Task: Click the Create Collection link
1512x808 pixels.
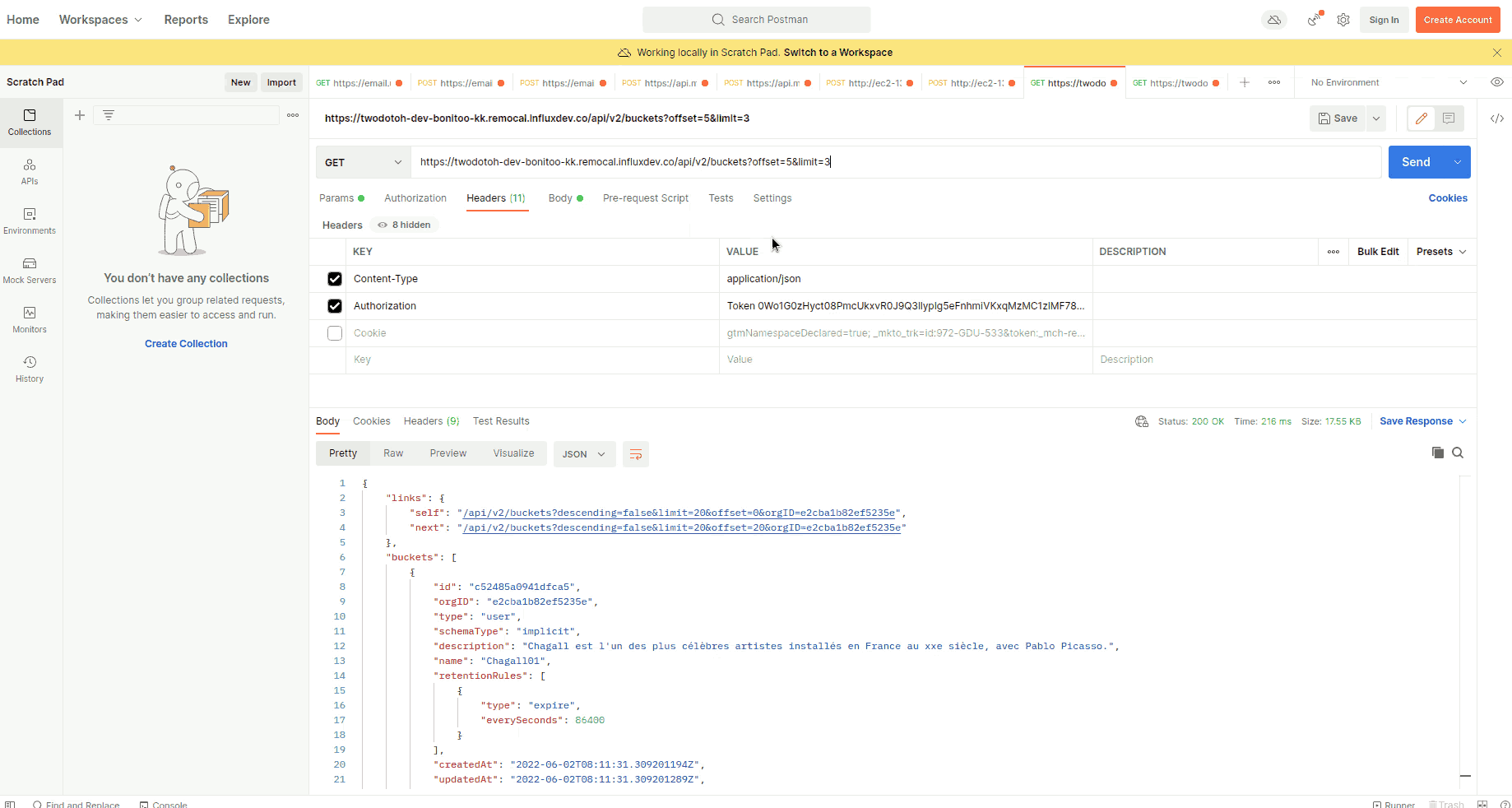Action: tap(186, 344)
